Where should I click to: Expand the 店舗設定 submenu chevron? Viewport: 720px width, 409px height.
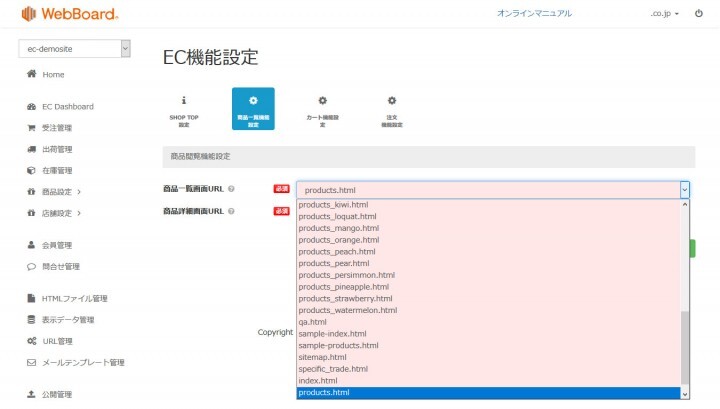(79, 213)
